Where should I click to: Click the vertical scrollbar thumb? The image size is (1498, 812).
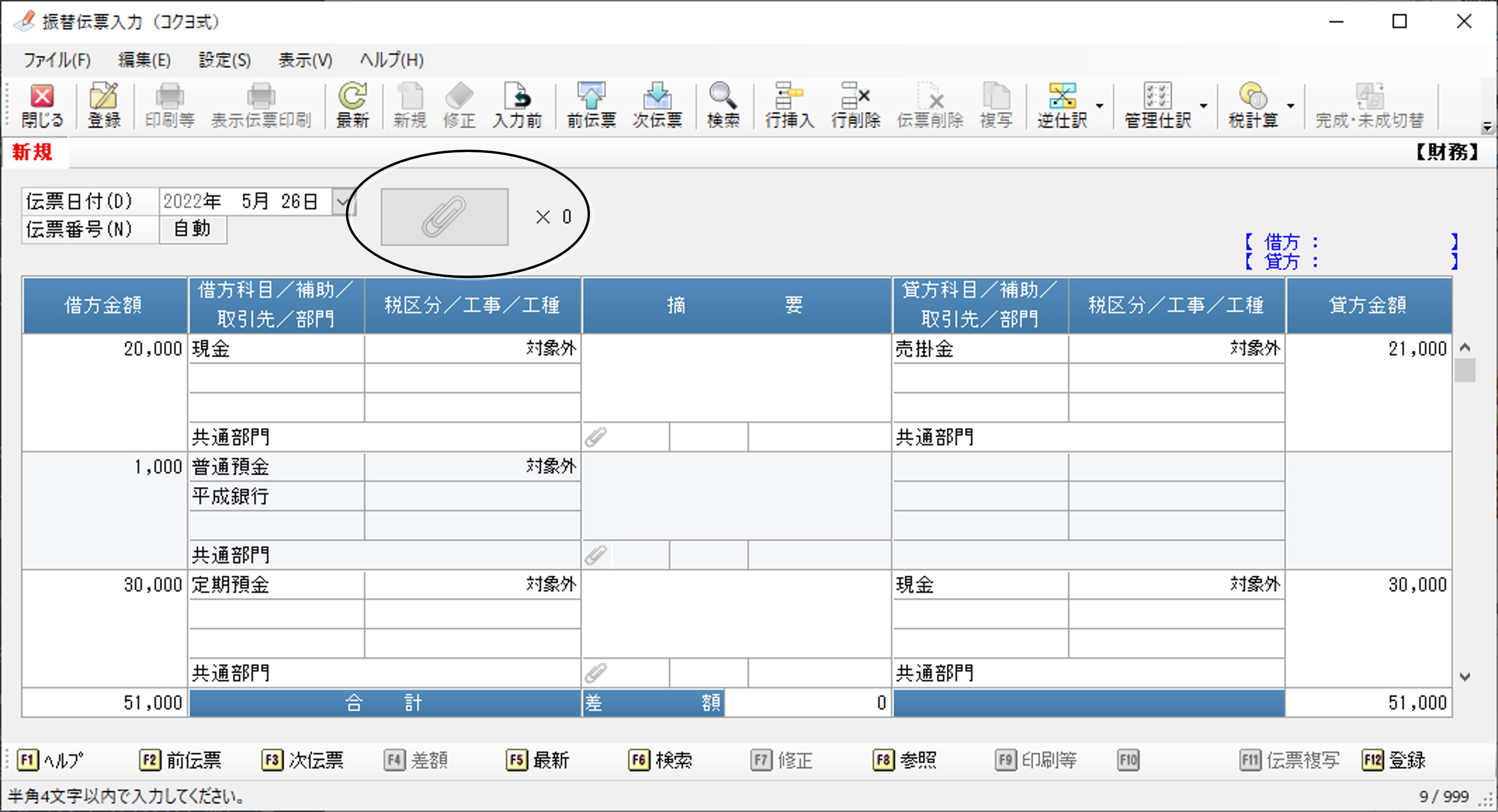(1465, 370)
